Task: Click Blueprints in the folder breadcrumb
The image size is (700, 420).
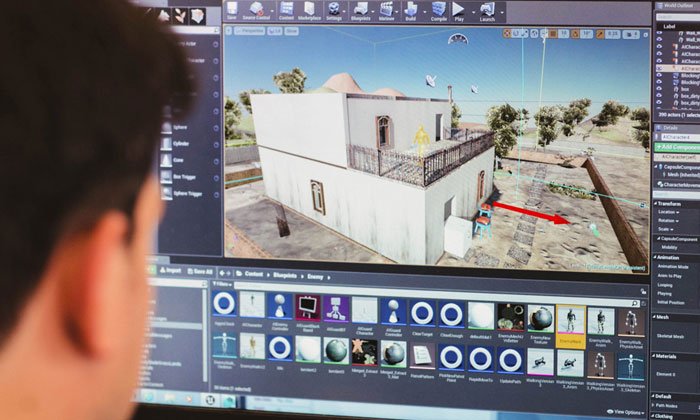Action: [x=285, y=275]
